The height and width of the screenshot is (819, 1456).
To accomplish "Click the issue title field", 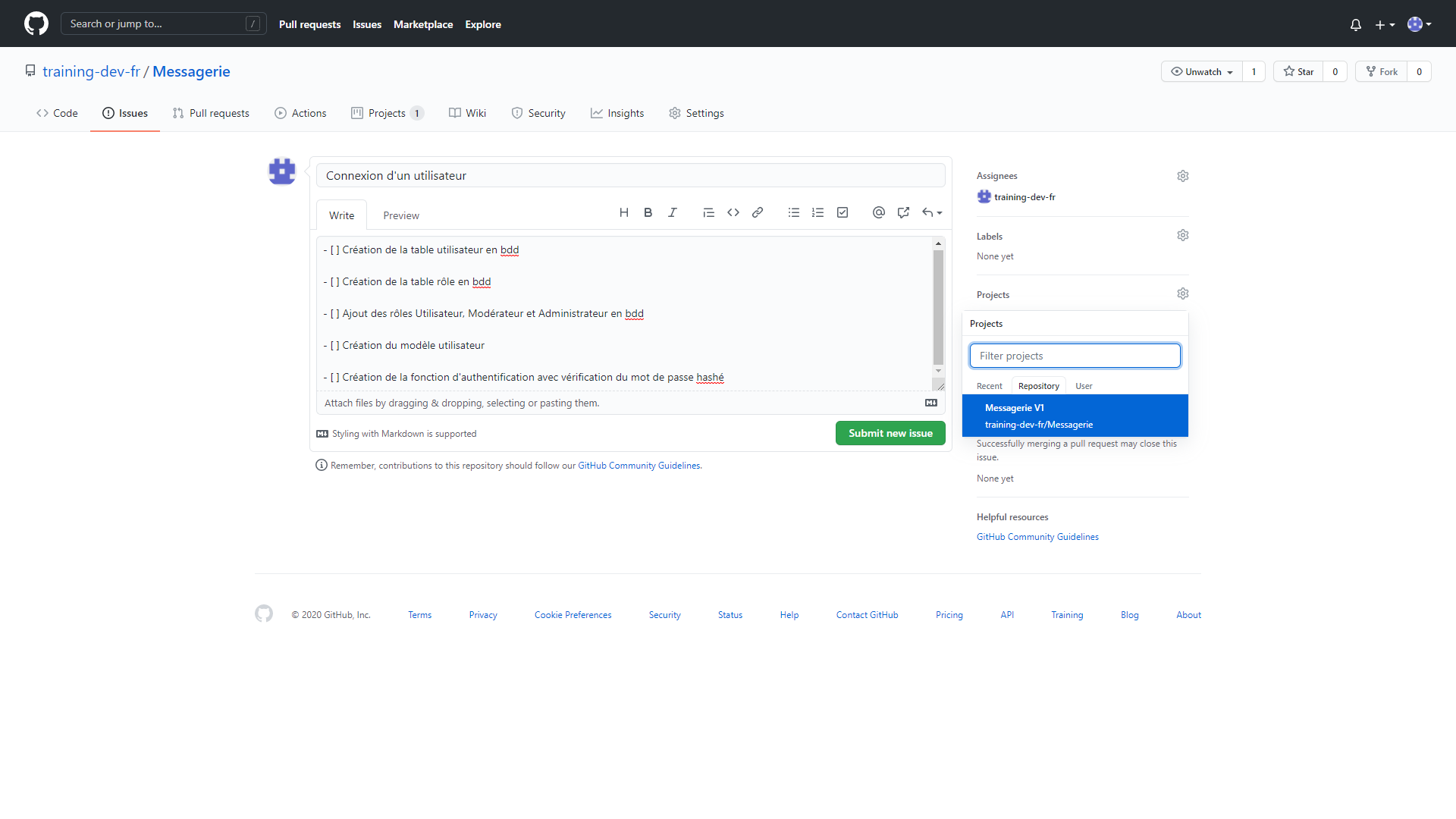I will 630,175.
